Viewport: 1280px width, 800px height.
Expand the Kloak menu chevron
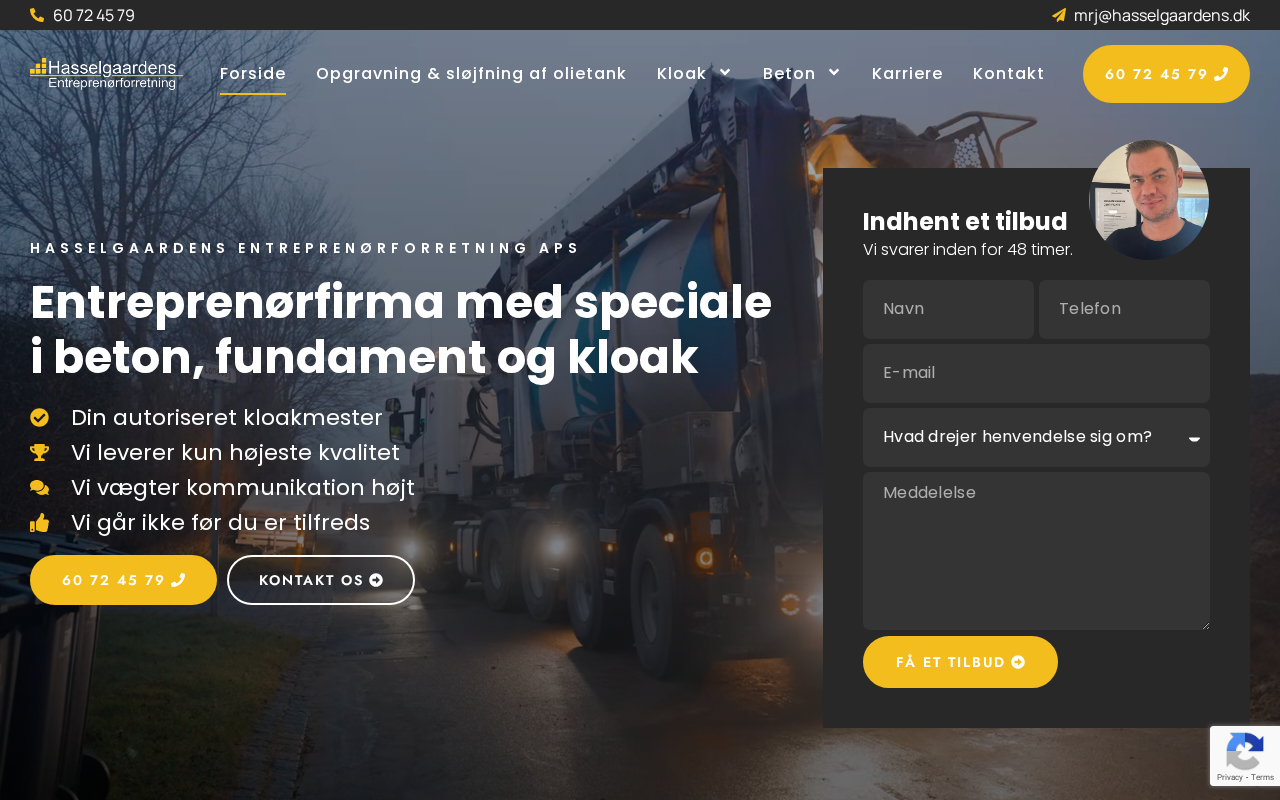[725, 72]
